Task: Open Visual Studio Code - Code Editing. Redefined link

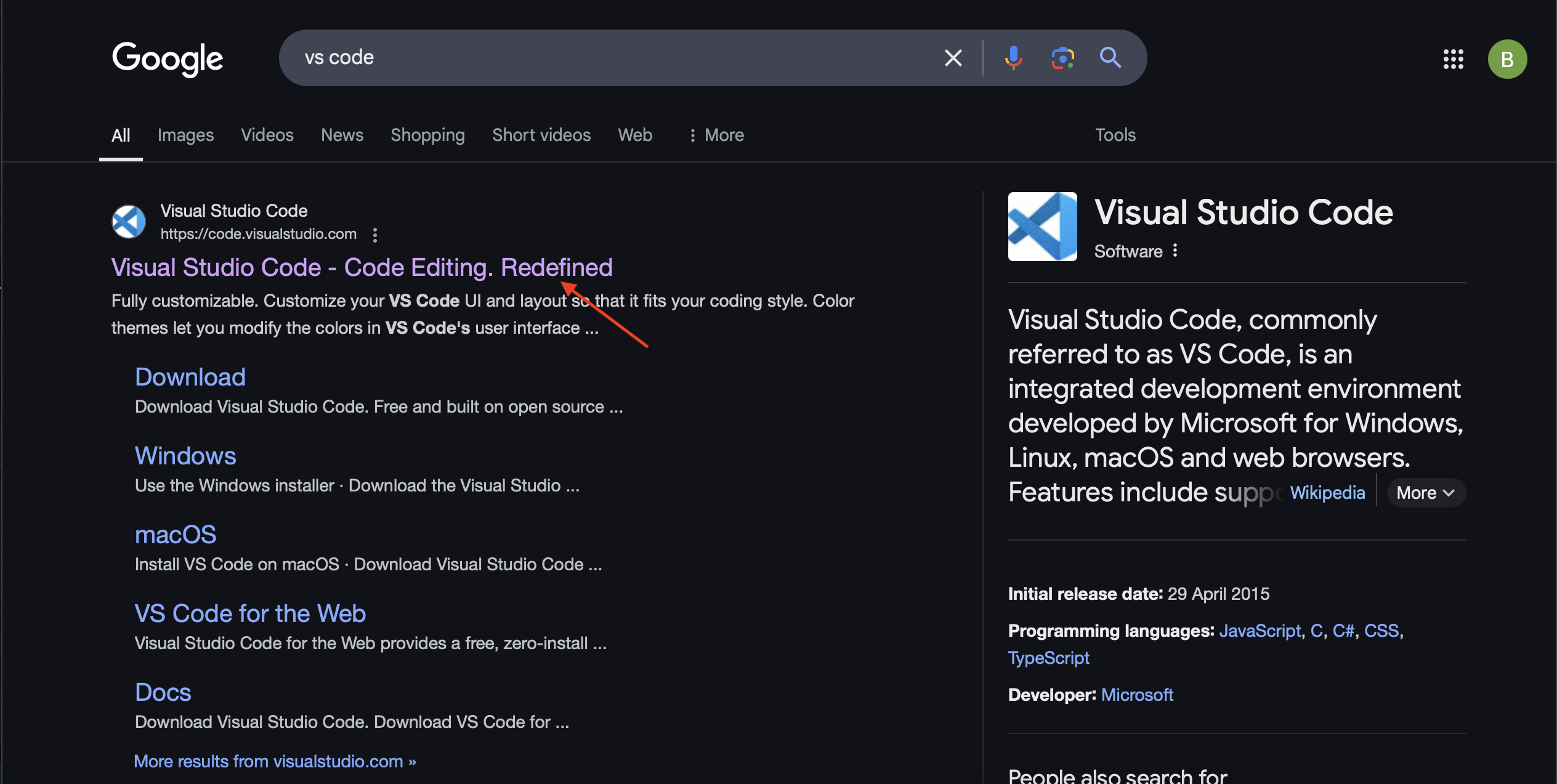Action: click(x=362, y=267)
